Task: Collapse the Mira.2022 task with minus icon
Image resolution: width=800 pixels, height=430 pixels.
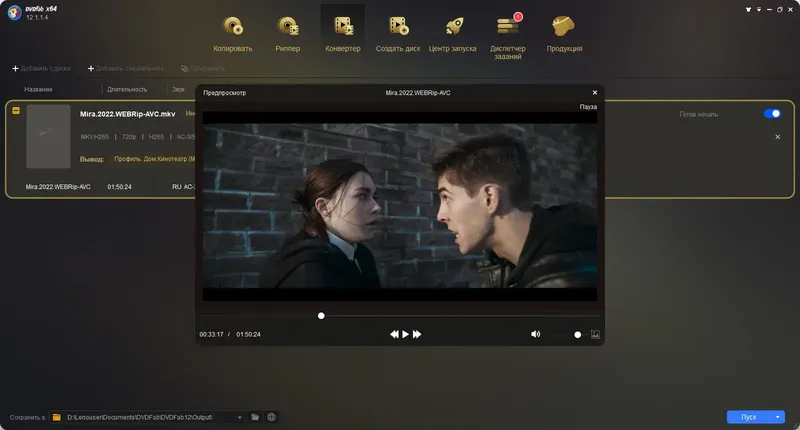Action: coord(16,110)
